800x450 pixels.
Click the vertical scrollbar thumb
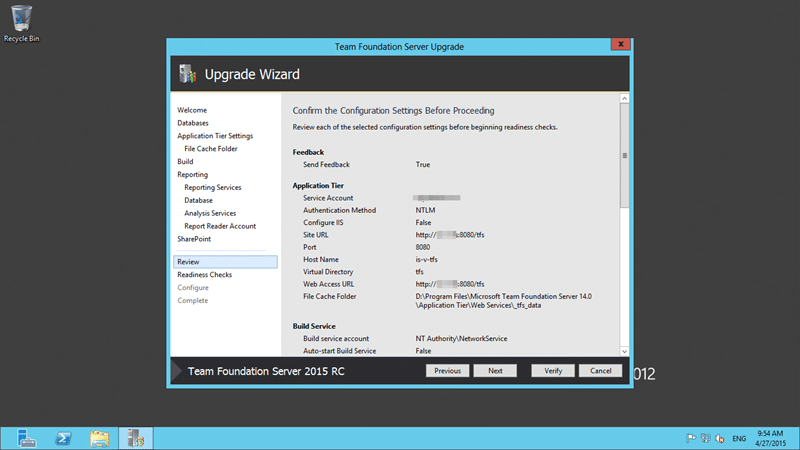tap(624, 156)
